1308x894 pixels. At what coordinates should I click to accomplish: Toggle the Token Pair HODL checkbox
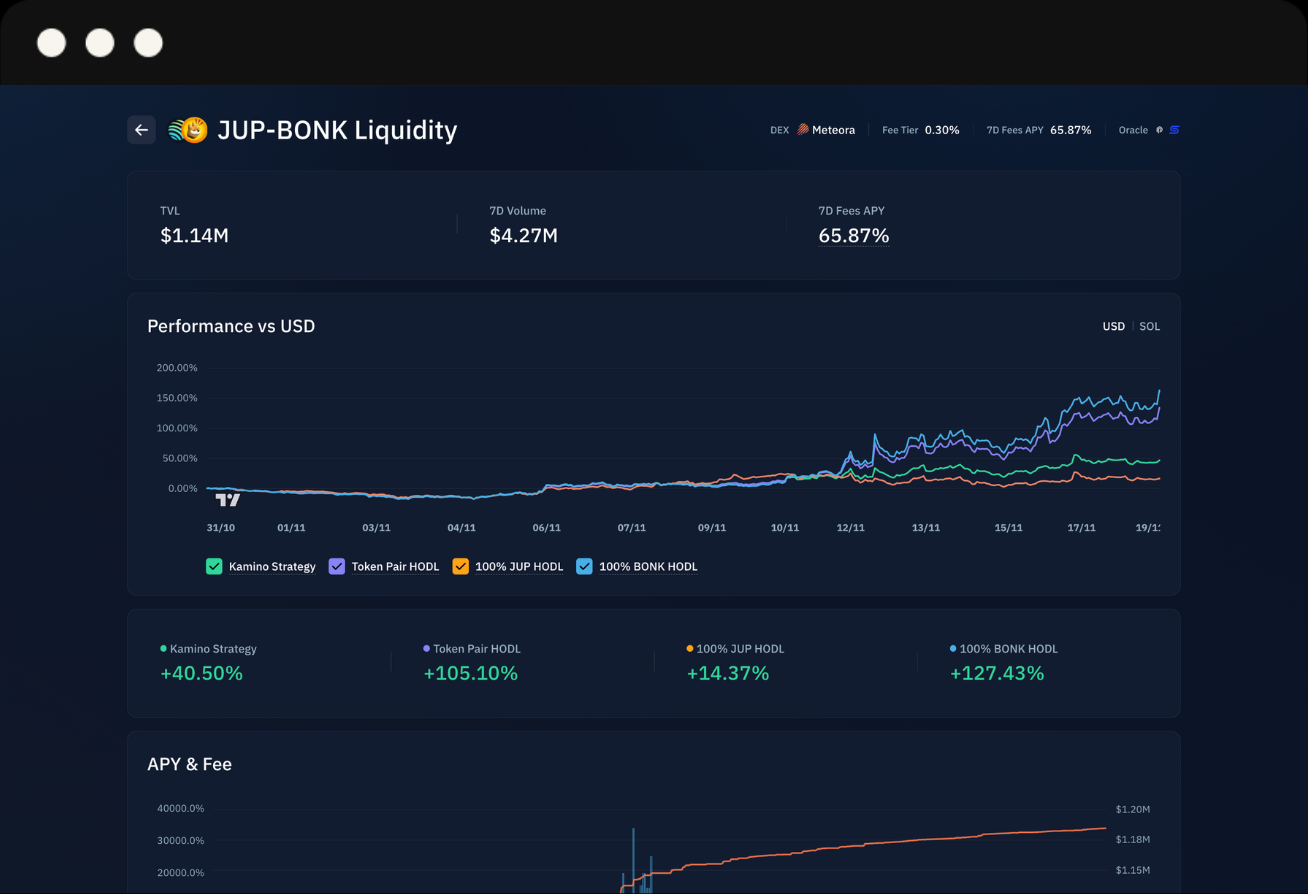click(x=337, y=566)
